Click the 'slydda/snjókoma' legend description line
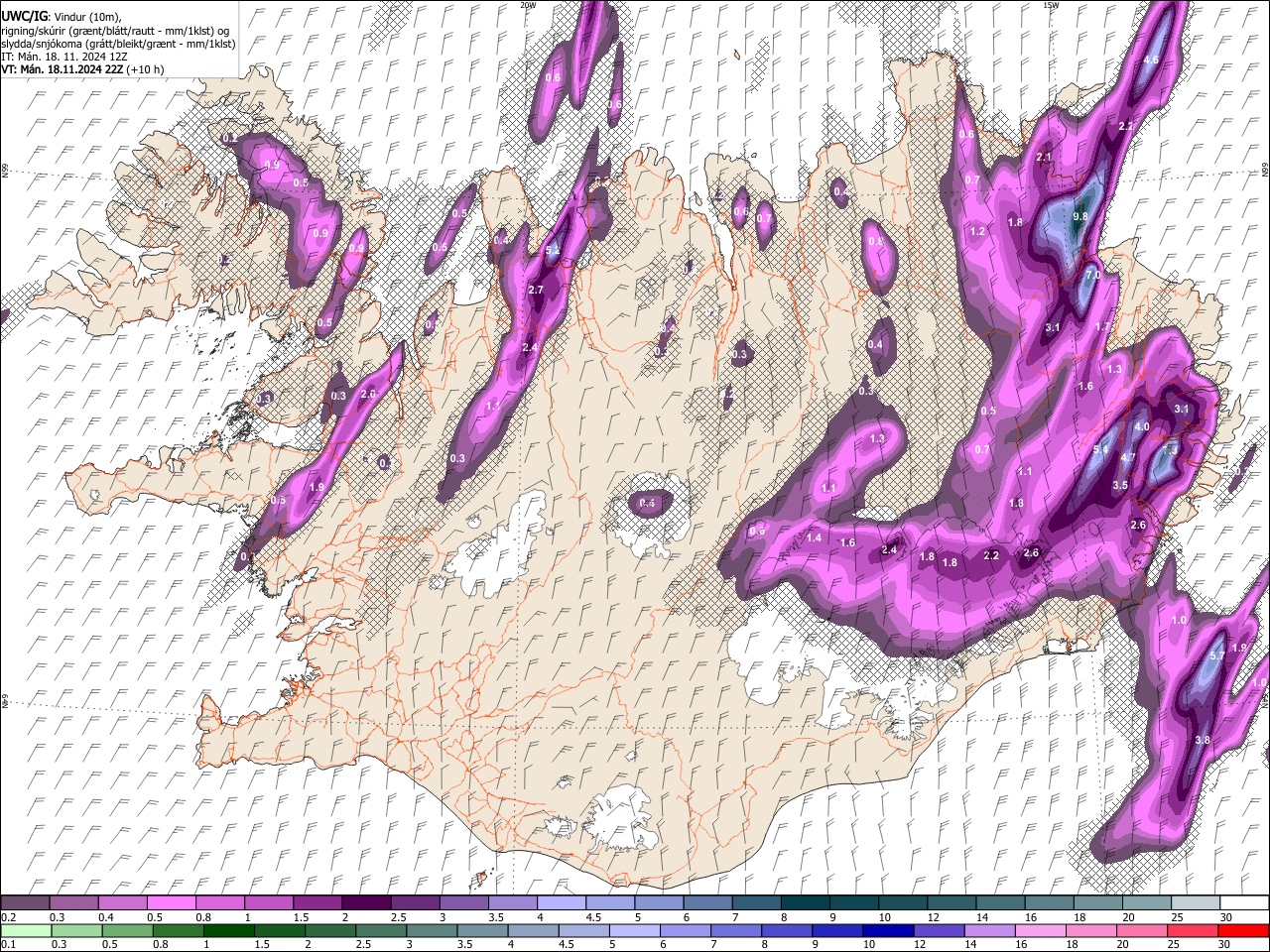 point(118,44)
